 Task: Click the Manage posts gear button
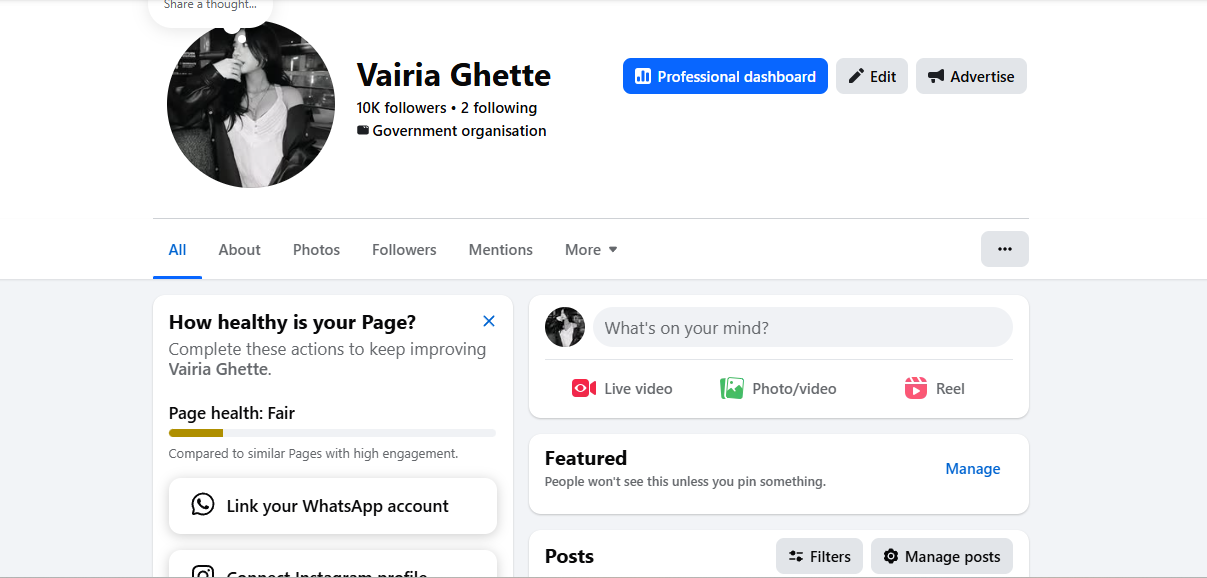pyautogui.click(x=941, y=556)
